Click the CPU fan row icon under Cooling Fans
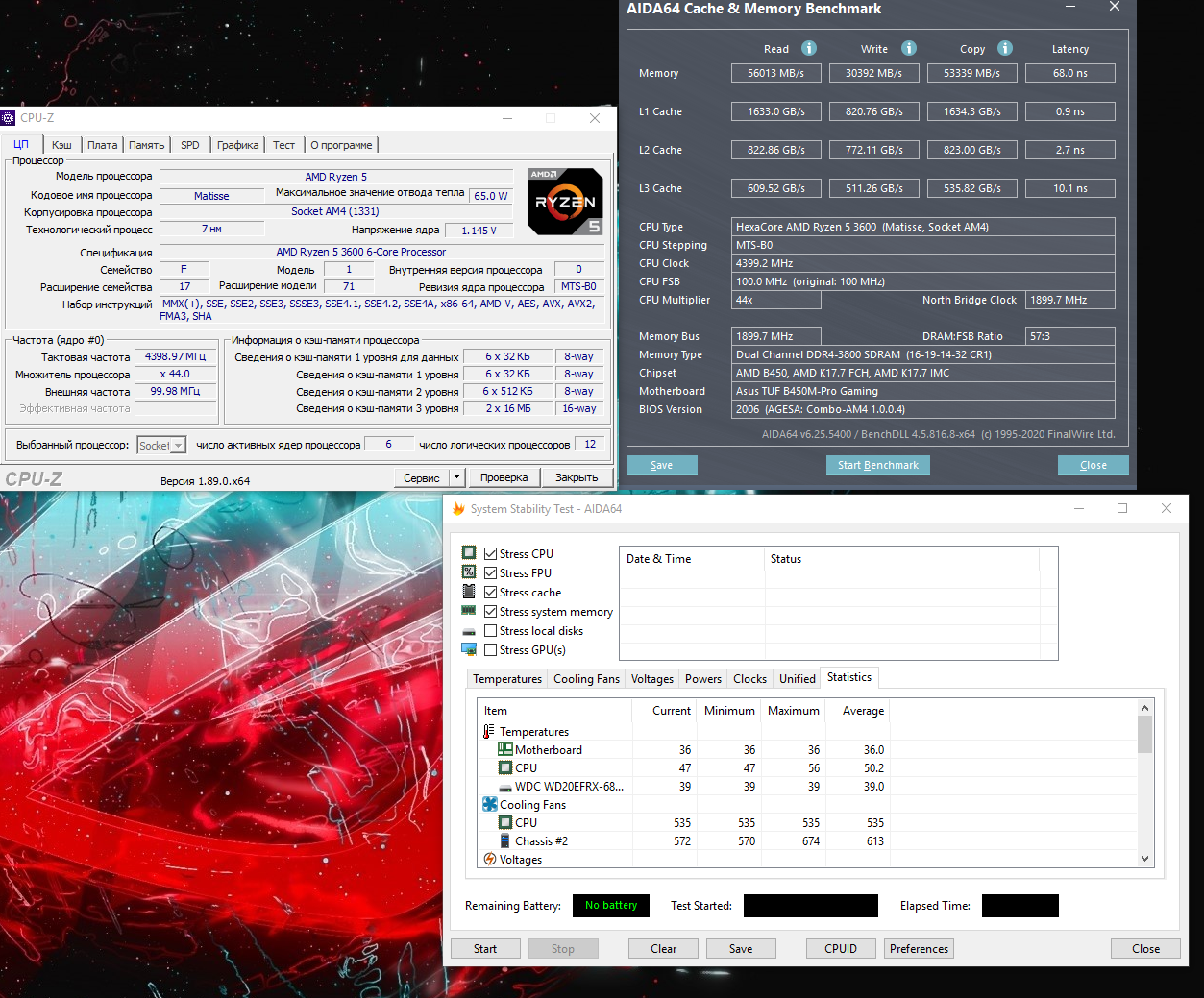This screenshot has height=998, width=1204. (505, 822)
